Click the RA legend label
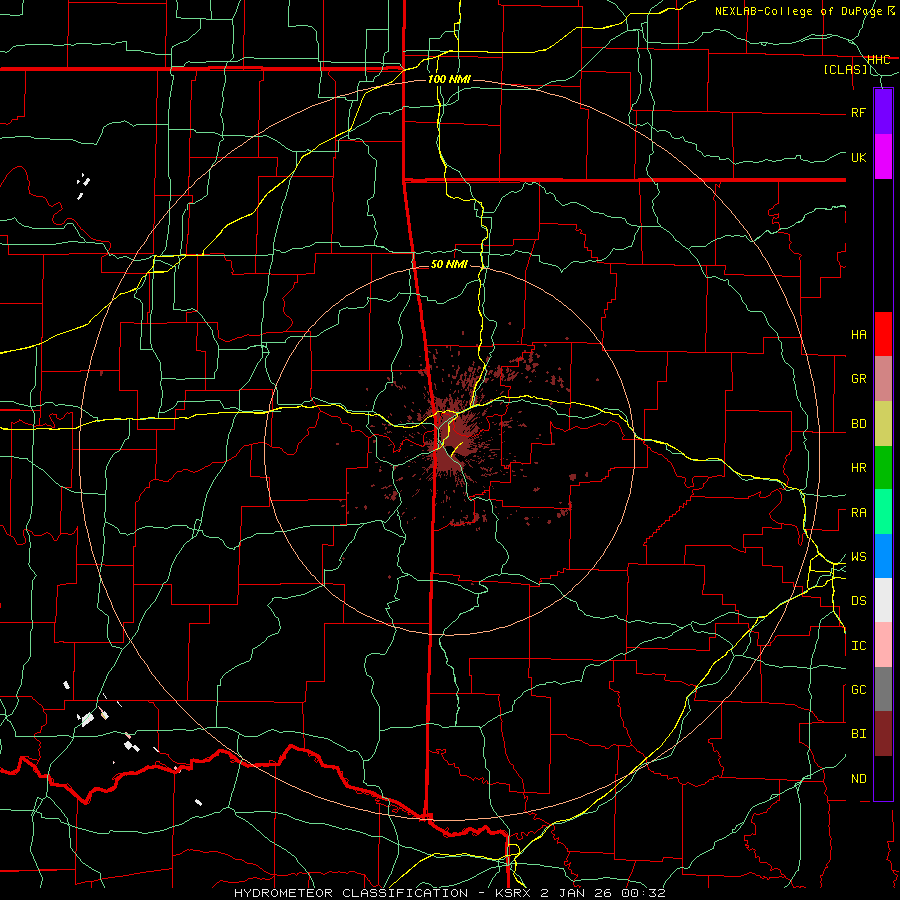Viewport: 900px width, 900px height. tap(858, 513)
